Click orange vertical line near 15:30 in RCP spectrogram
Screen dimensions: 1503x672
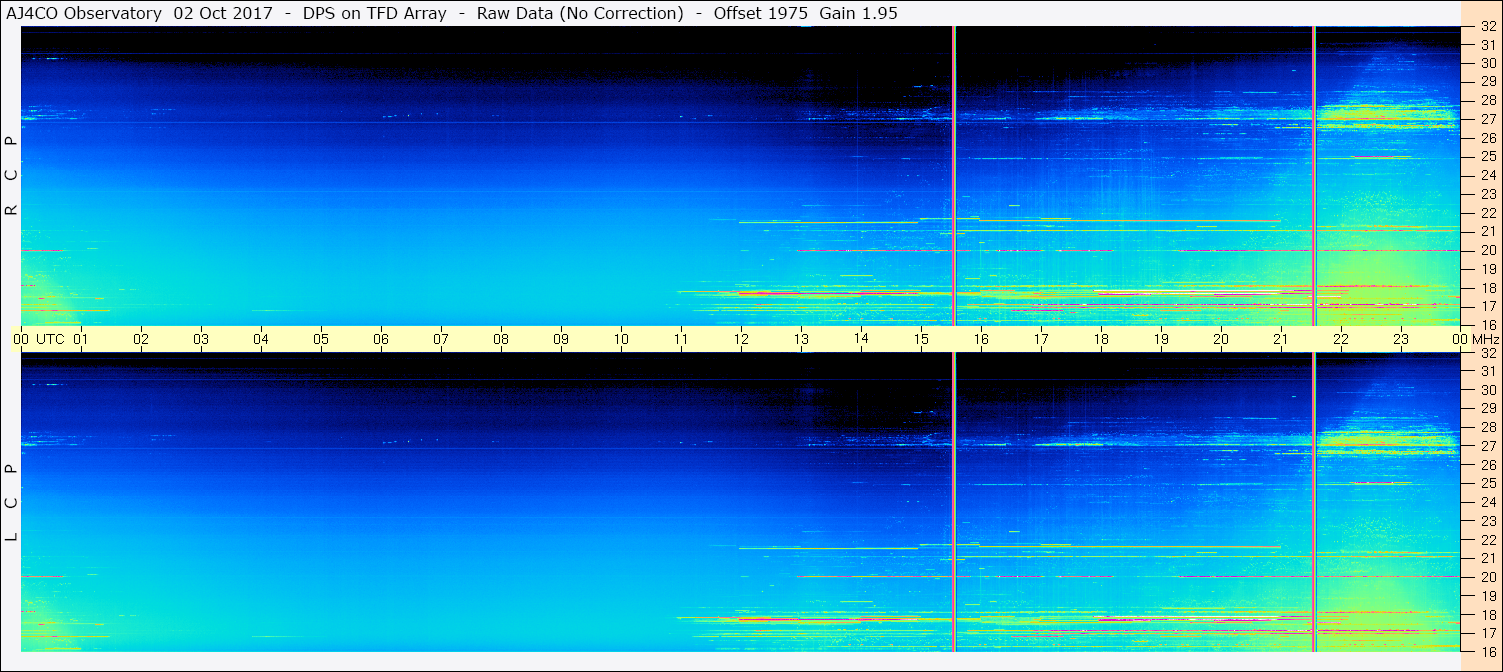[954, 176]
